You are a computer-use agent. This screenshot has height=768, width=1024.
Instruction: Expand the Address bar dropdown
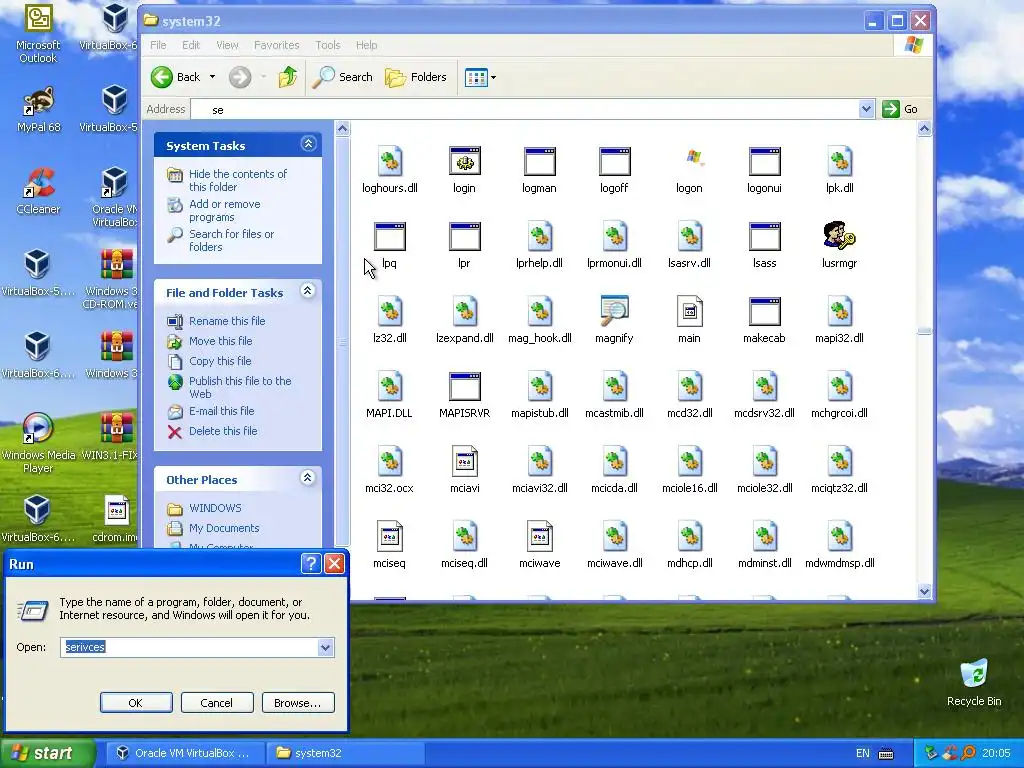866,109
